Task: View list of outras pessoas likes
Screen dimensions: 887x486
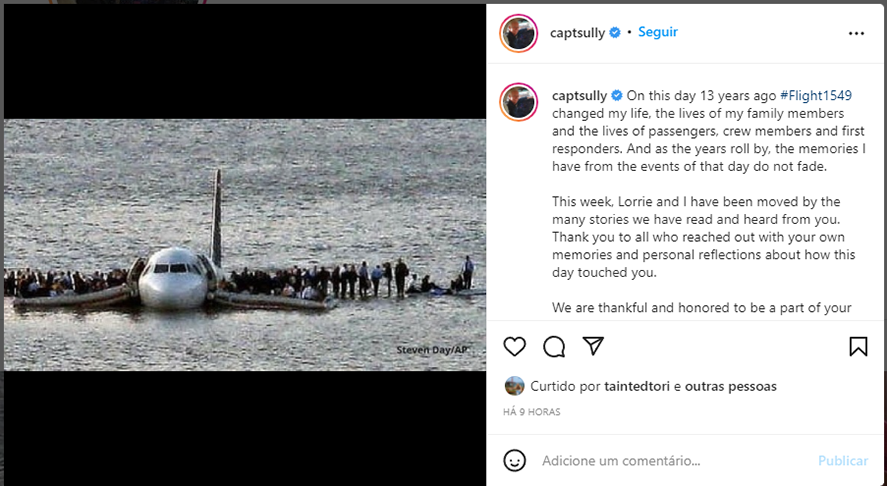Action: click(730, 386)
